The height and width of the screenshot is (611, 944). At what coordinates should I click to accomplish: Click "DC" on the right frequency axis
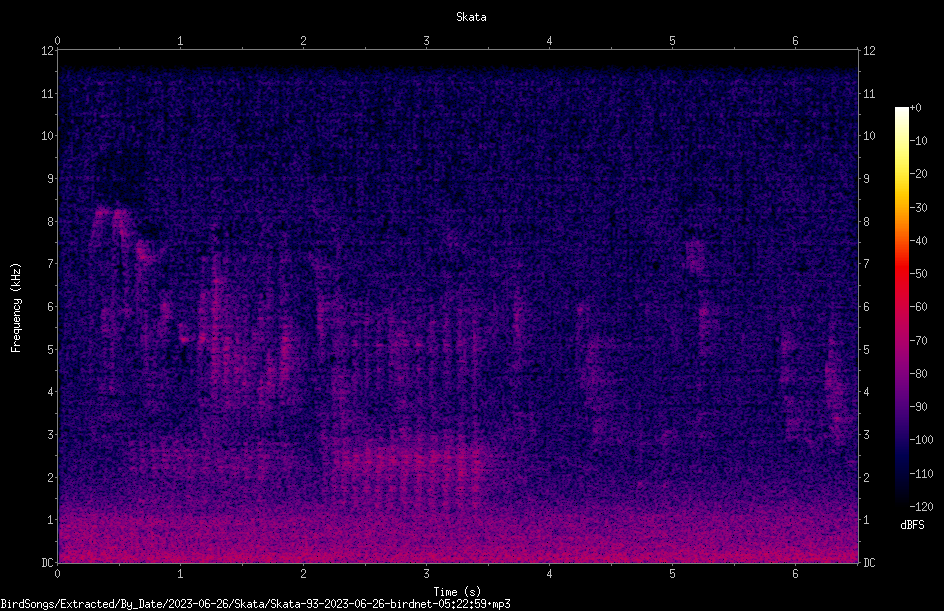(x=869, y=563)
